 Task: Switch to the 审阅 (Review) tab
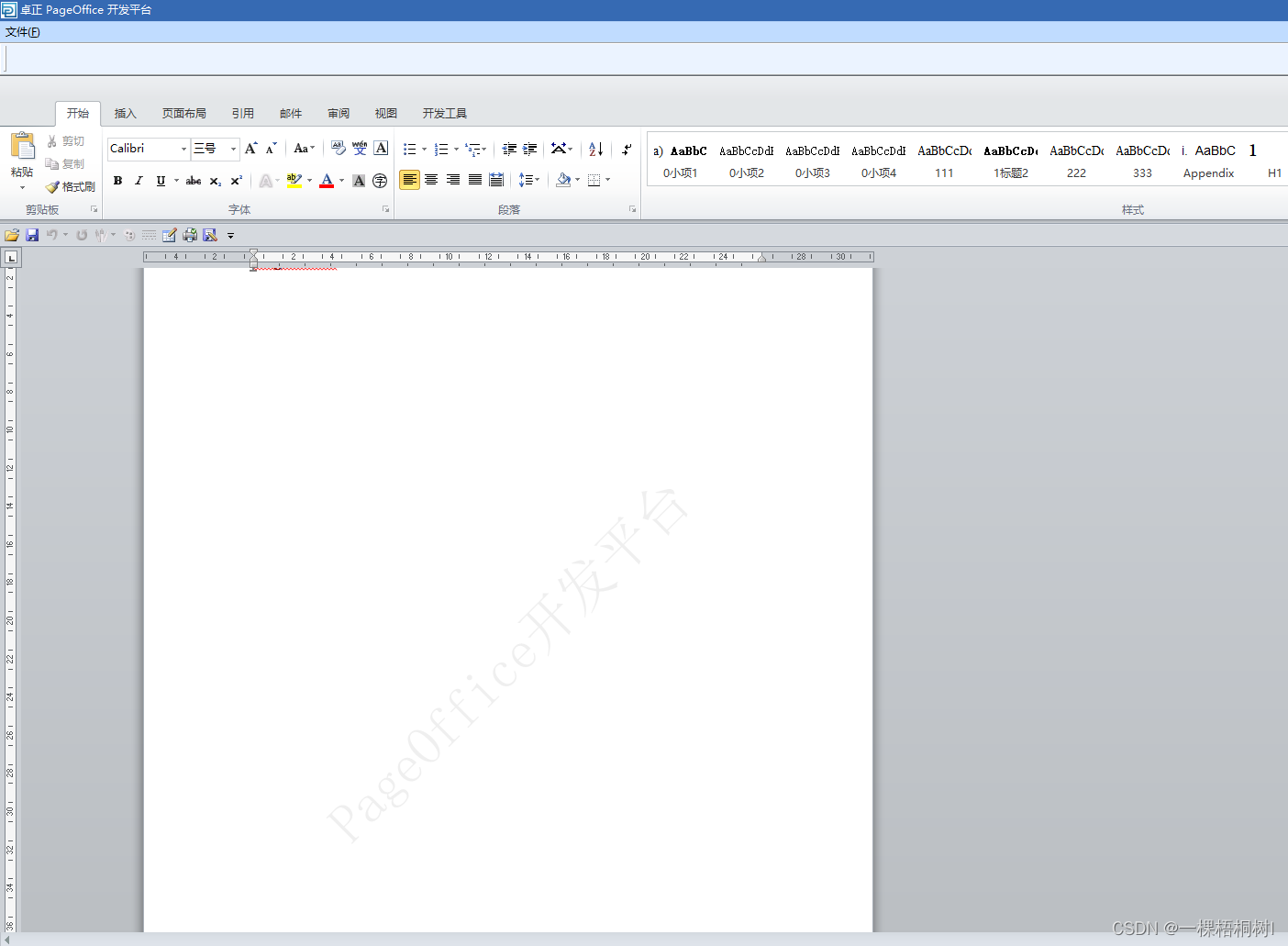(x=339, y=114)
